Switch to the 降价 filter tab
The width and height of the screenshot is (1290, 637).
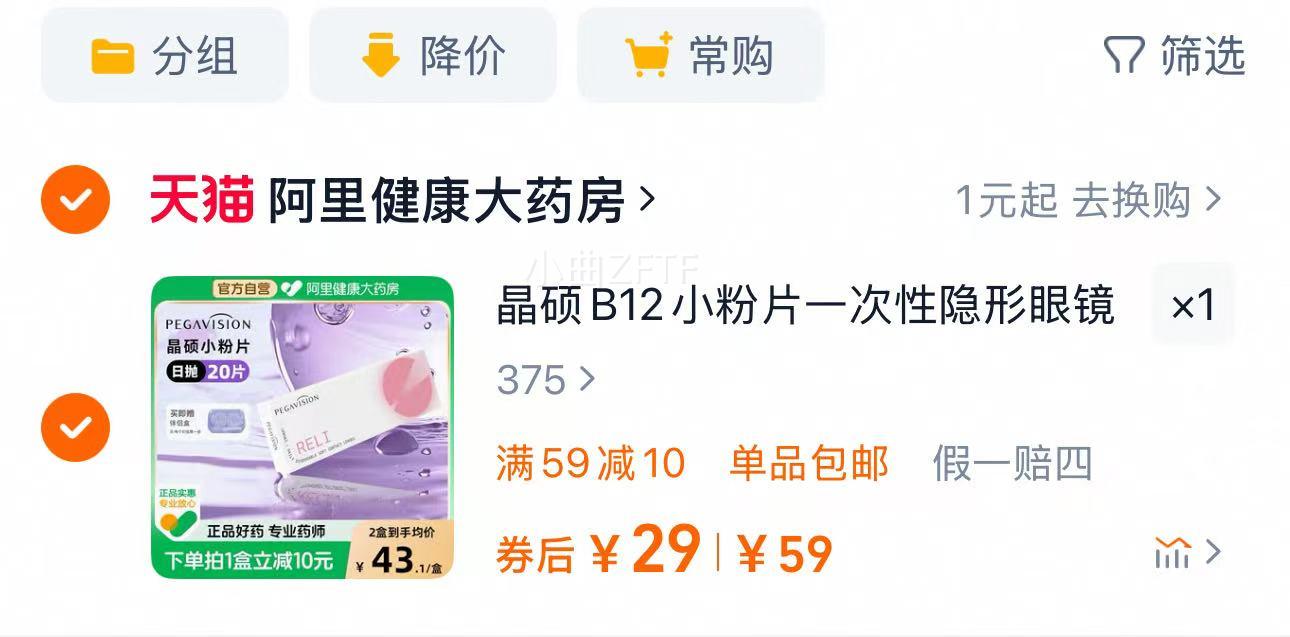(x=433, y=55)
